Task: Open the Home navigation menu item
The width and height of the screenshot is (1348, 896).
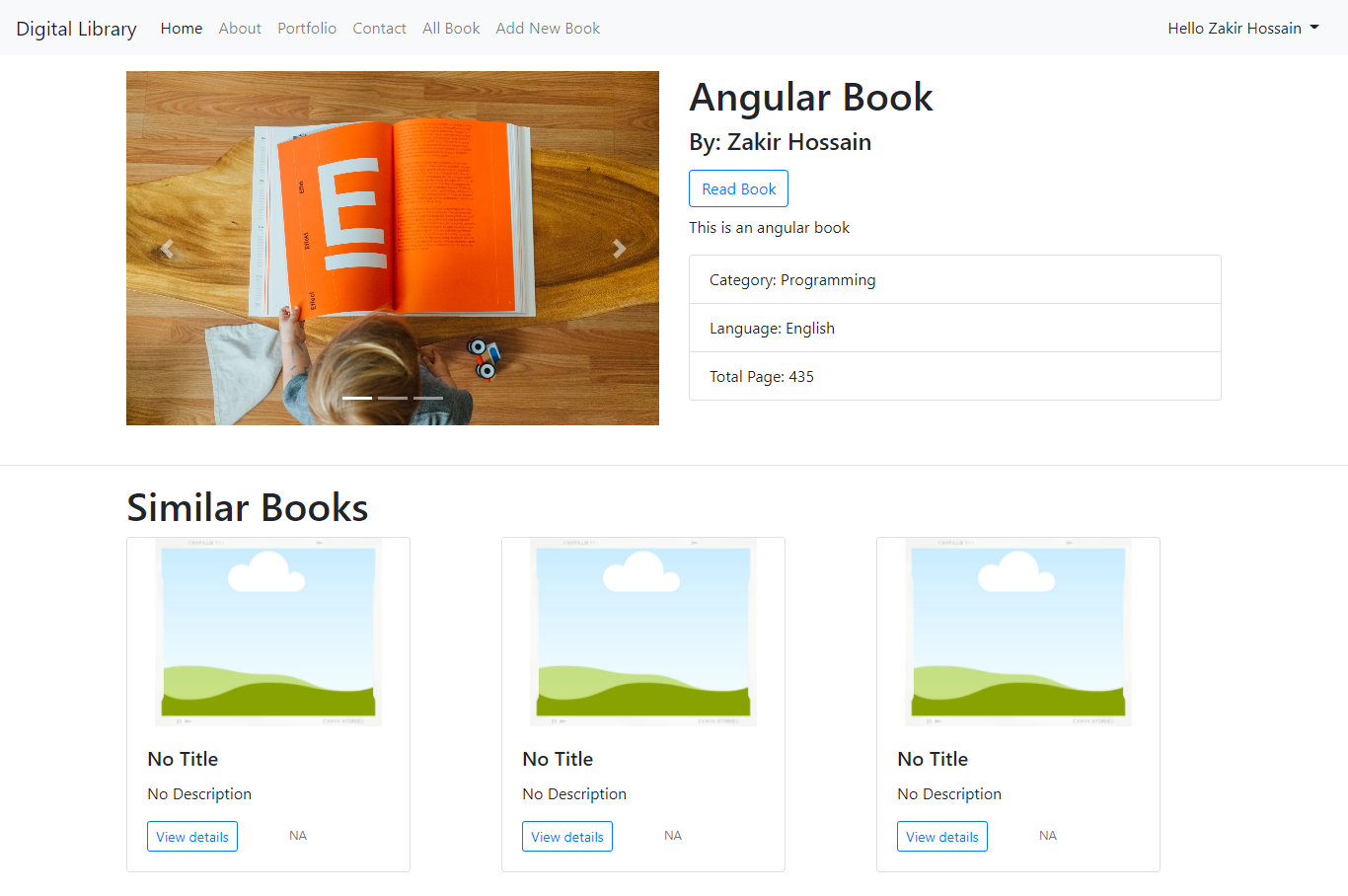Action: tap(181, 28)
